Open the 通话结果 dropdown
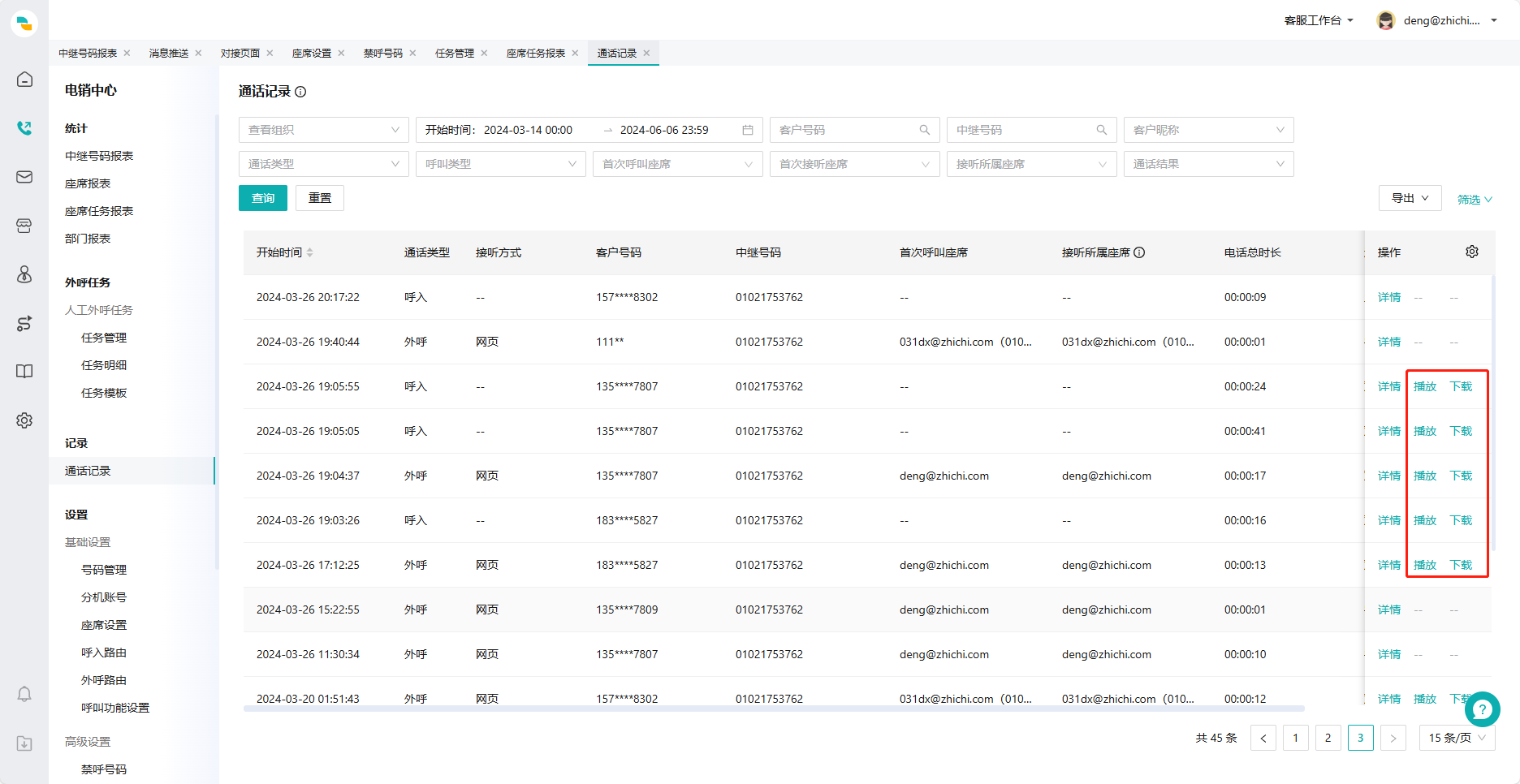This screenshot has height=784, width=1520. [1209, 164]
